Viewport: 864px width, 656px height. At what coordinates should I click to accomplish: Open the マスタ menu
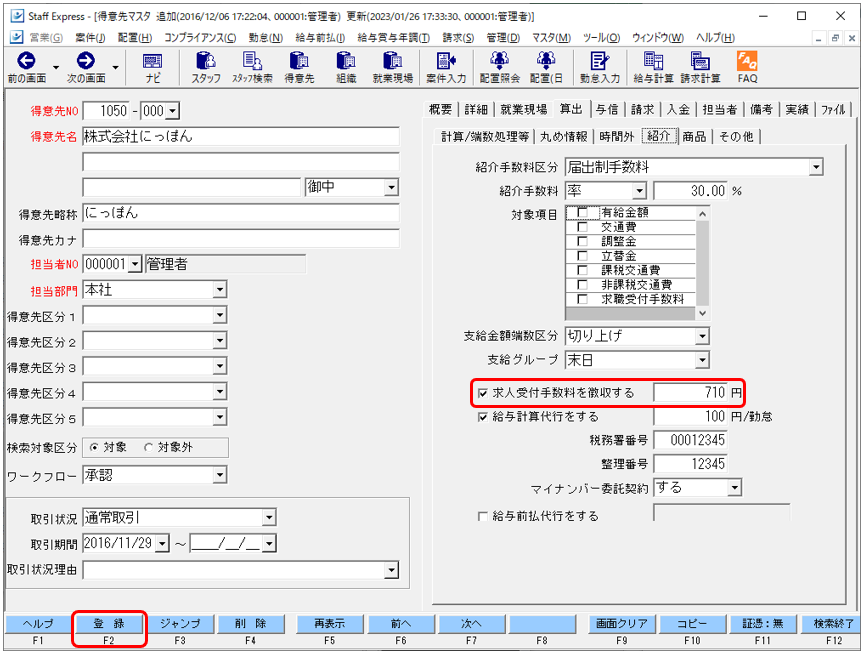pyautogui.click(x=551, y=37)
